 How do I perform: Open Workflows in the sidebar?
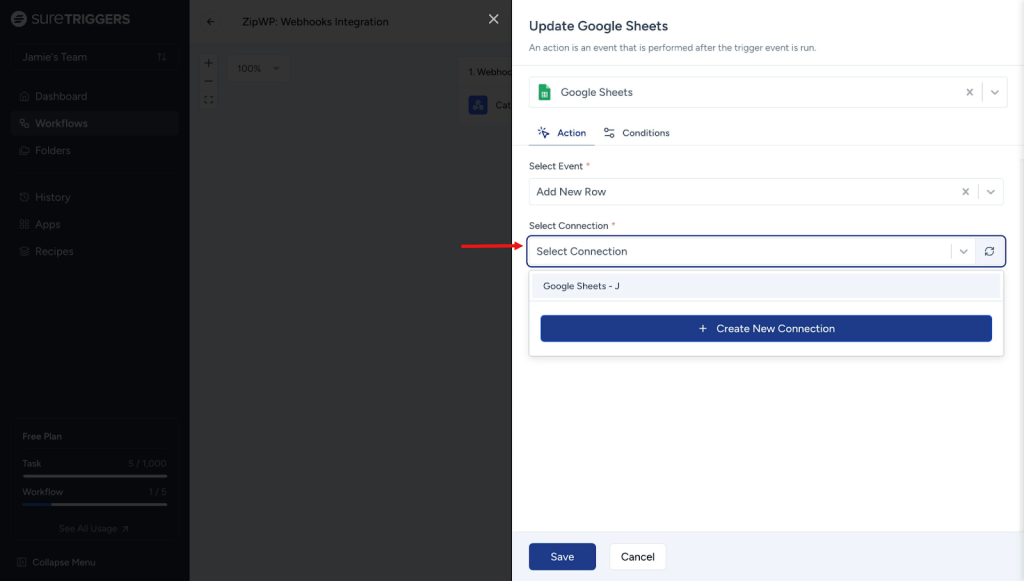coord(61,123)
